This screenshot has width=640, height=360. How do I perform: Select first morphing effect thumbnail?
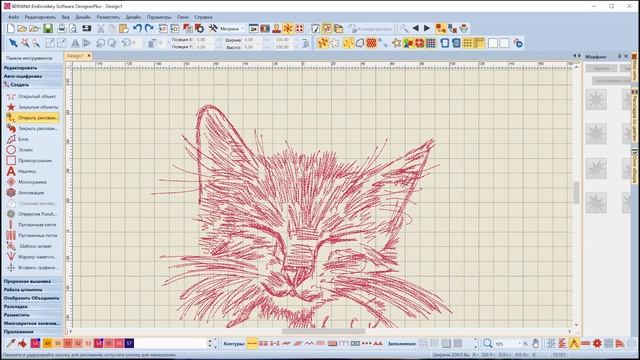[596, 99]
